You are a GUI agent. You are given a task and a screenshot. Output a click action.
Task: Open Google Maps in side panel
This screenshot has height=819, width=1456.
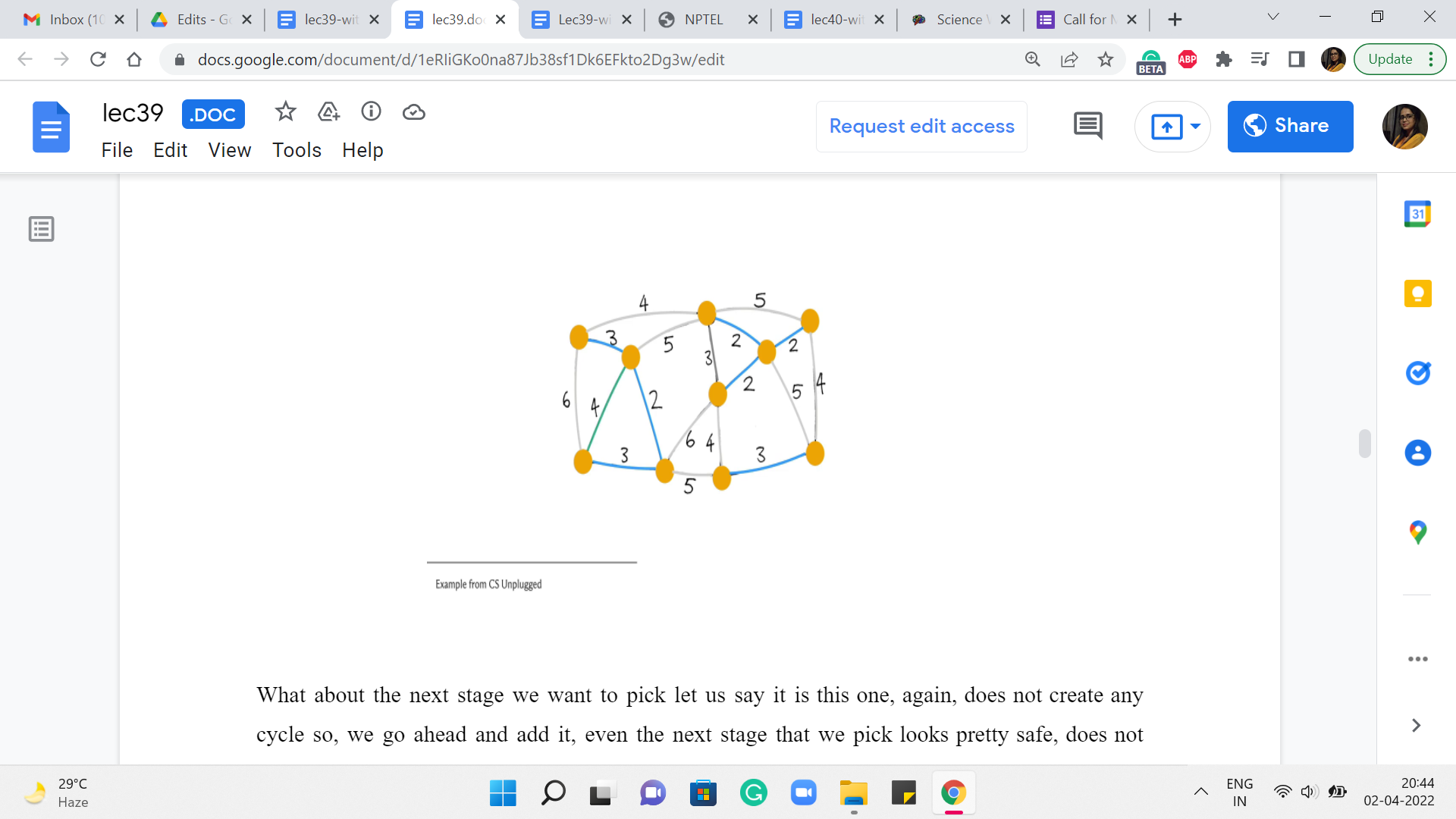[x=1417, y=532]
